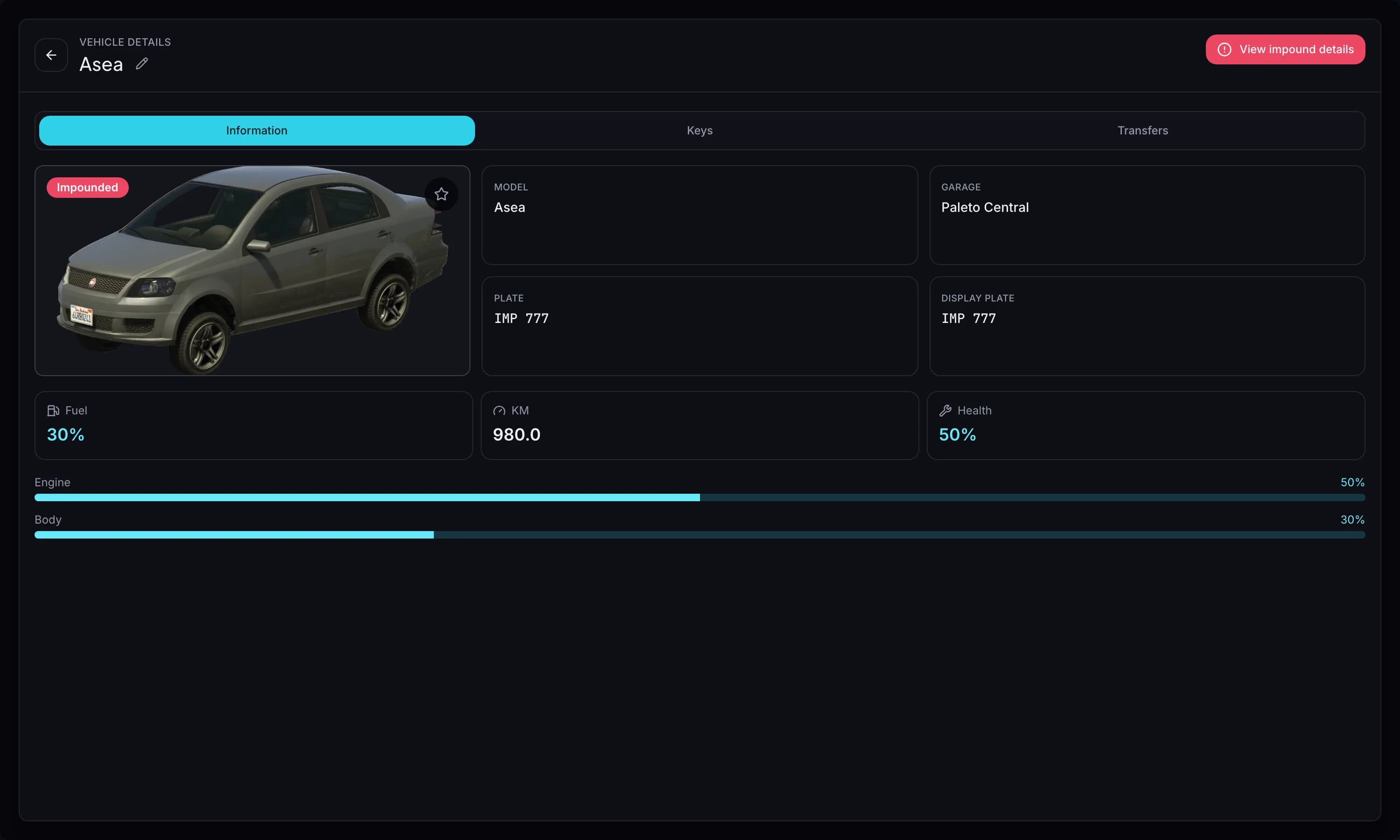The height and width of the screenshot is (840, 1400).
Task: Click the Engine 50% percentage label
Action: 1352,482
